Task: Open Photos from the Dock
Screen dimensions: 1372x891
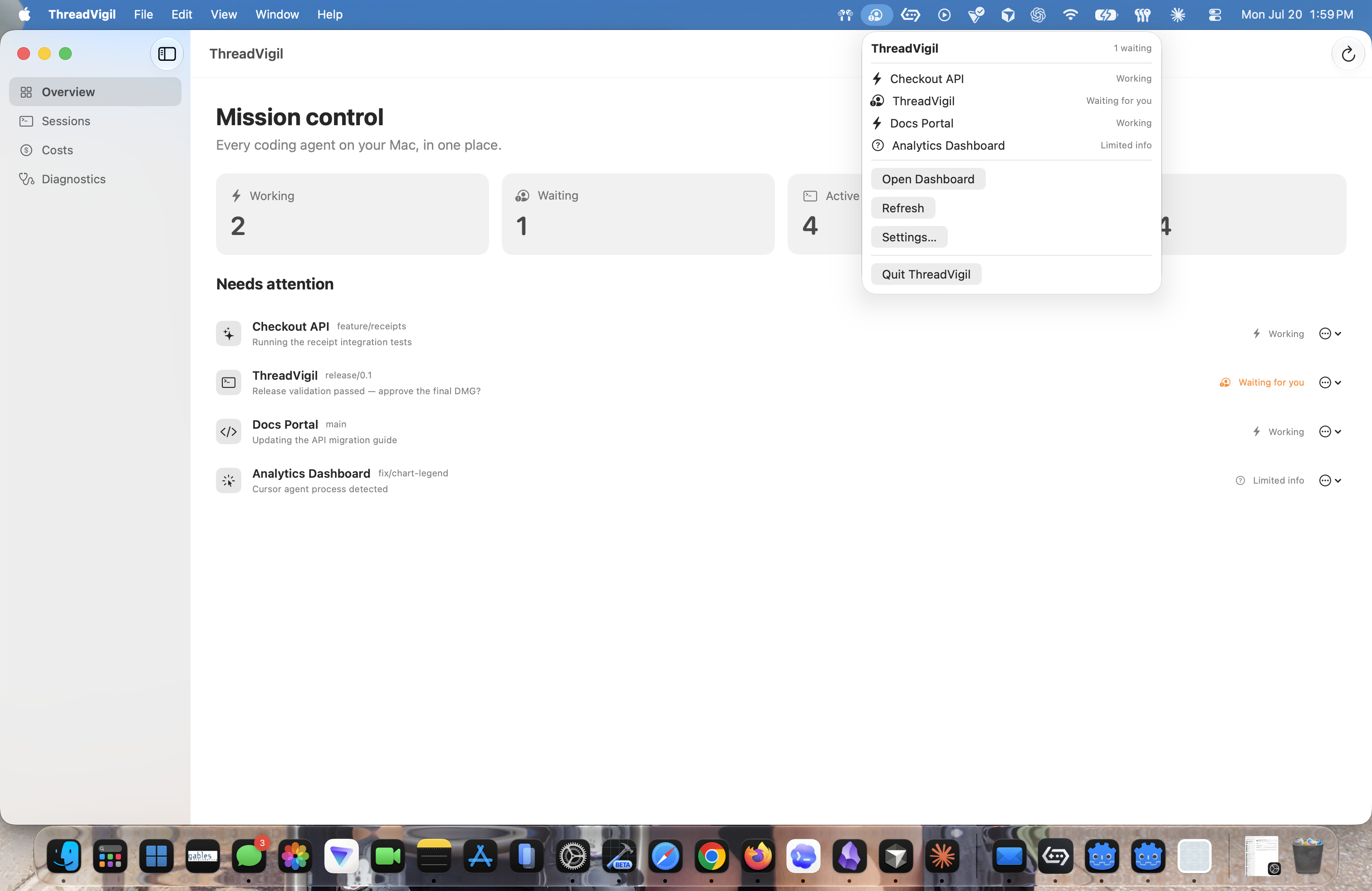Action: [295, 856]
